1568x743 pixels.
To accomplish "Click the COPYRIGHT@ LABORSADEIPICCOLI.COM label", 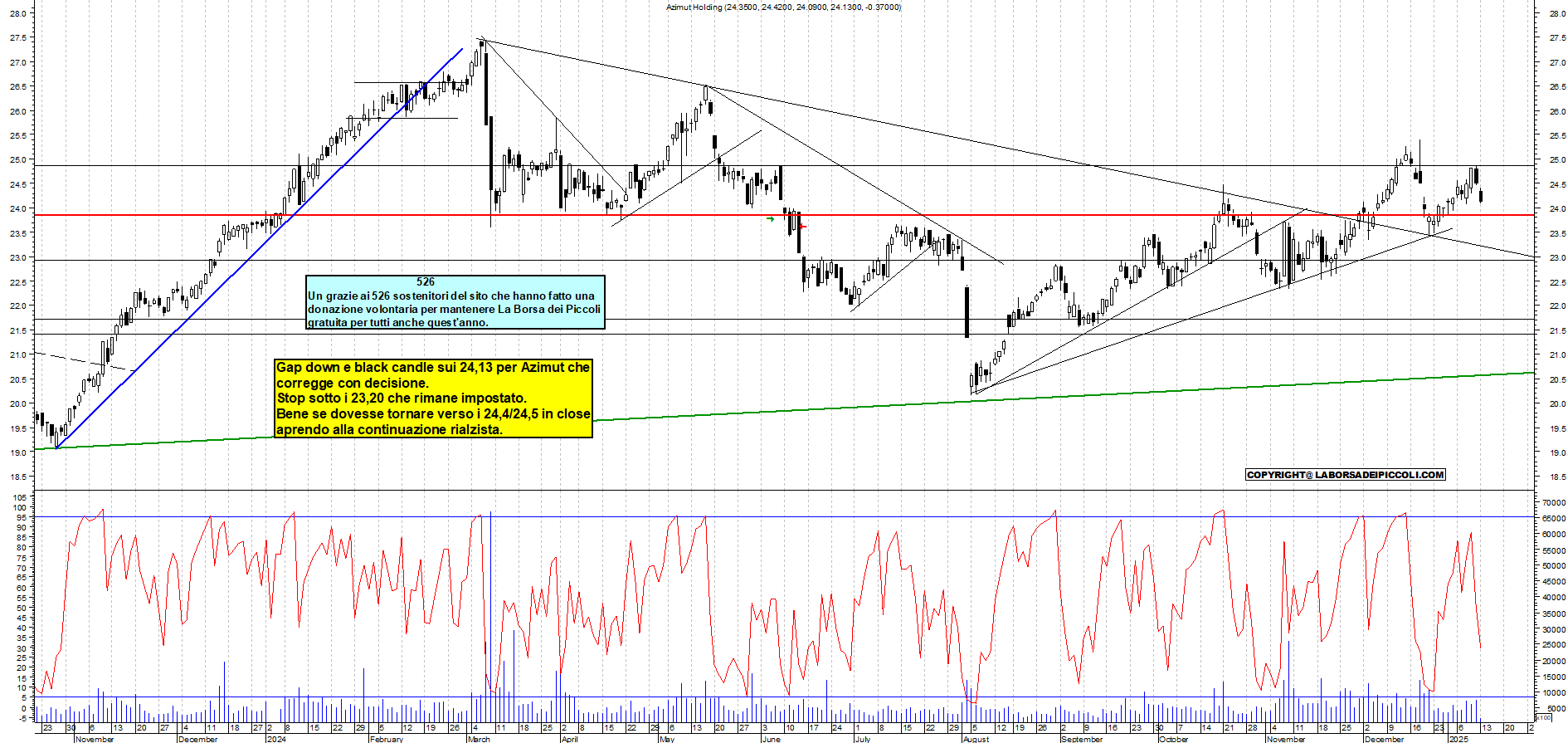I will (x=1346, y=475).
